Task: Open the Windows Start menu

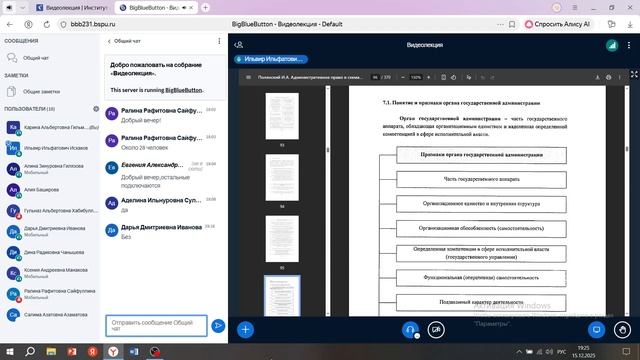Action: (9, 351)
